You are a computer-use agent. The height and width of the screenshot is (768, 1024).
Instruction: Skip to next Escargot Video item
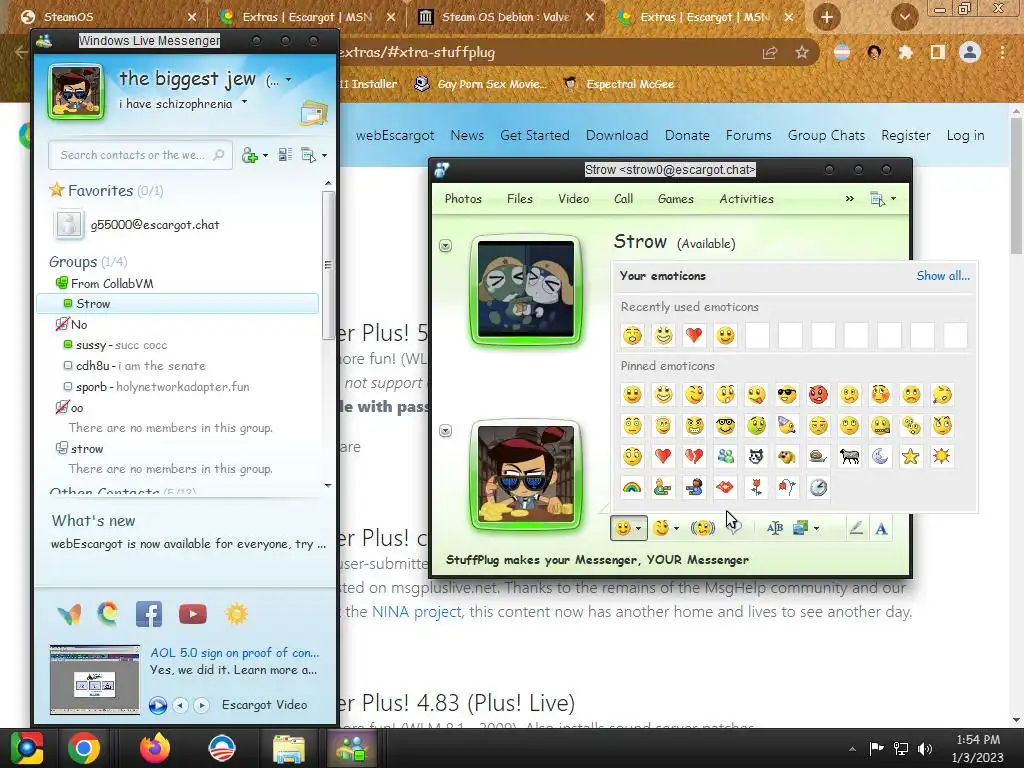[201, 705]
